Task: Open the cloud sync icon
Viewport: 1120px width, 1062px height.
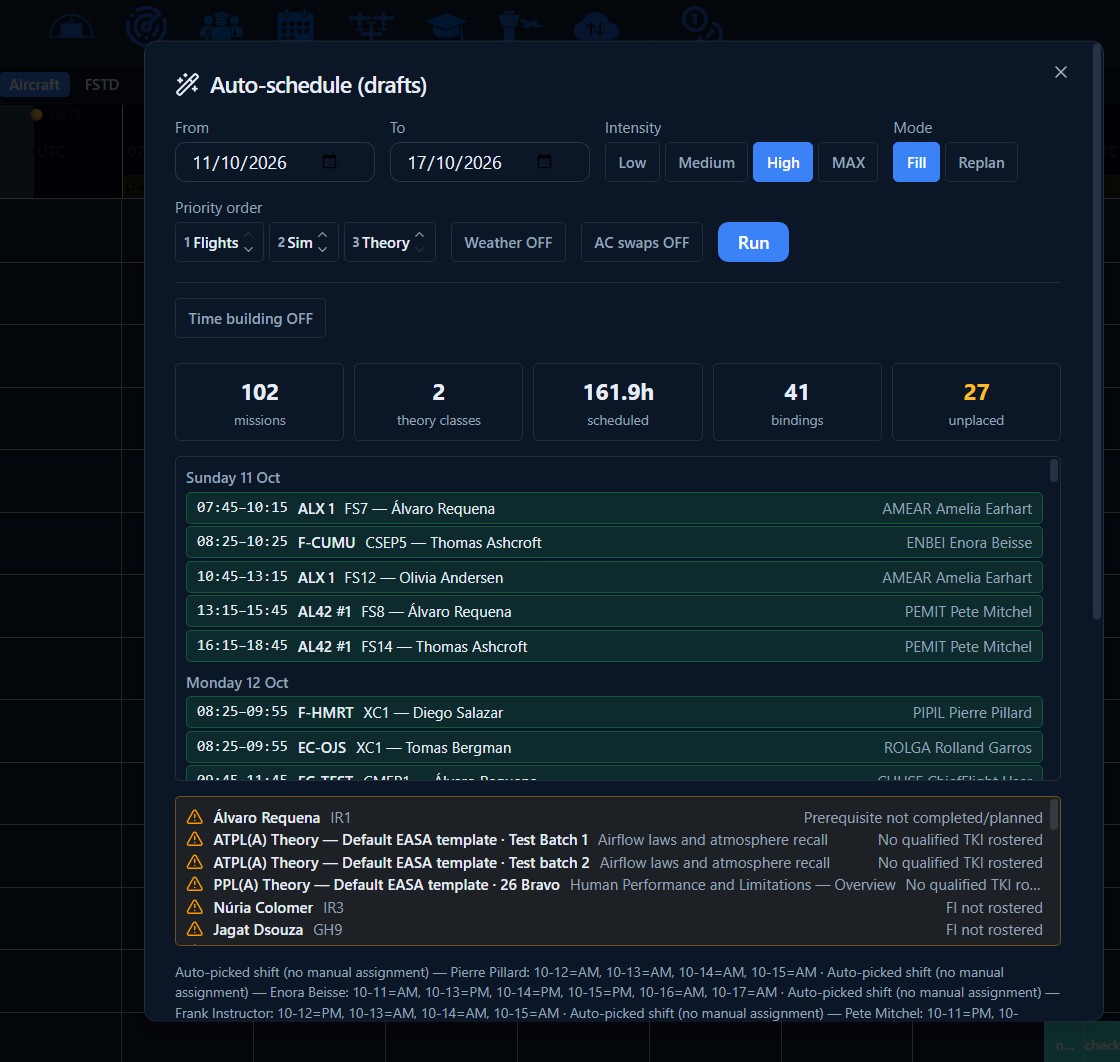Action: [x=596, y=26]
